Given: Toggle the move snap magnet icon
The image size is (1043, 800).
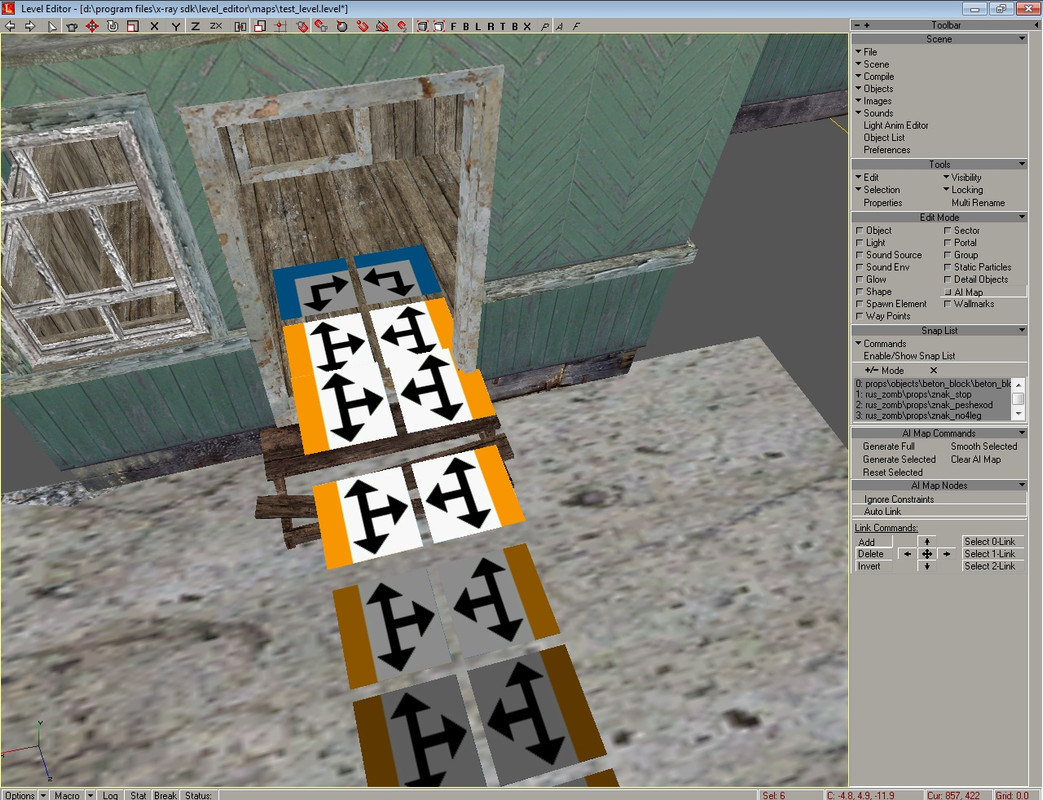Looking at the screenshot, I should pyautogui.click(x=402, y=26).
